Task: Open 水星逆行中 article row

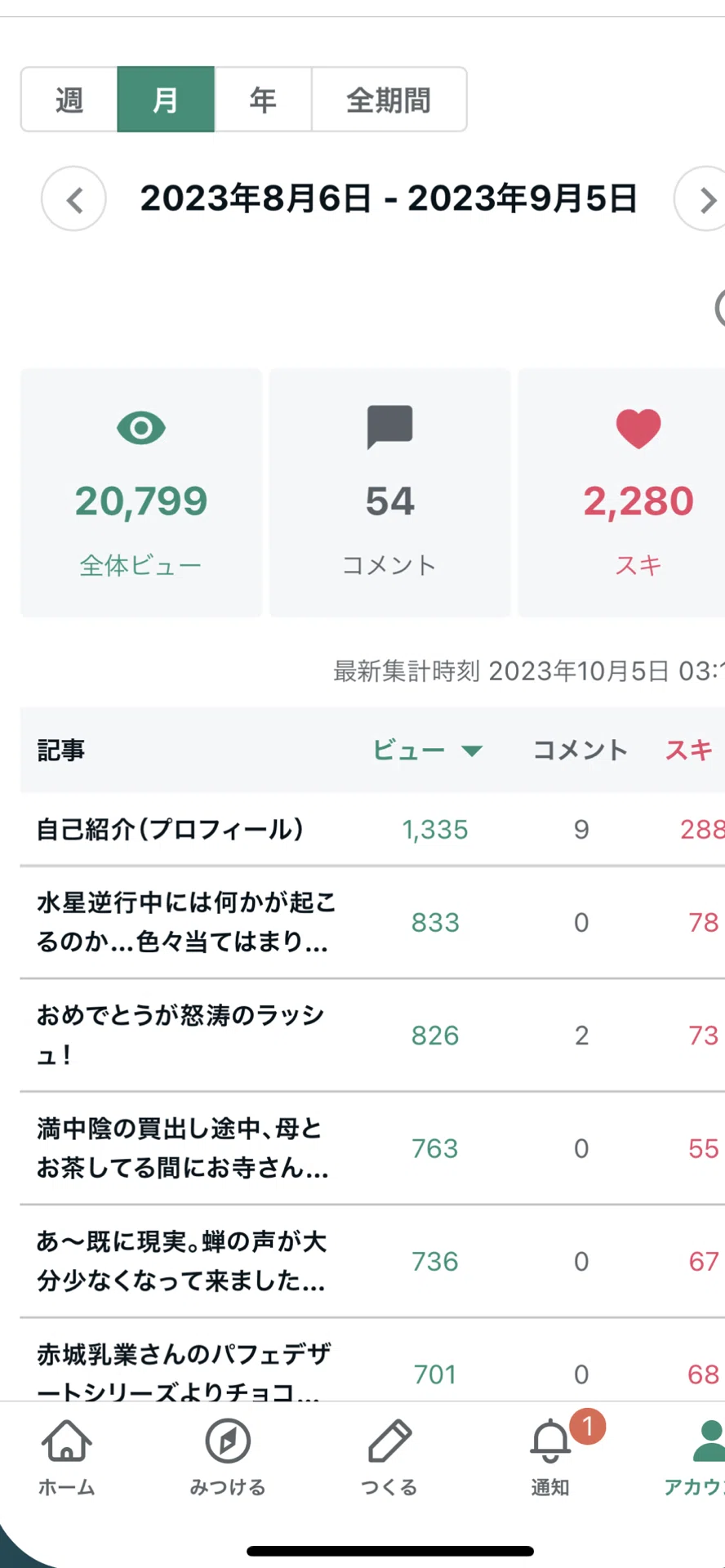Action: pyautogui.click(x=372, y=923)
